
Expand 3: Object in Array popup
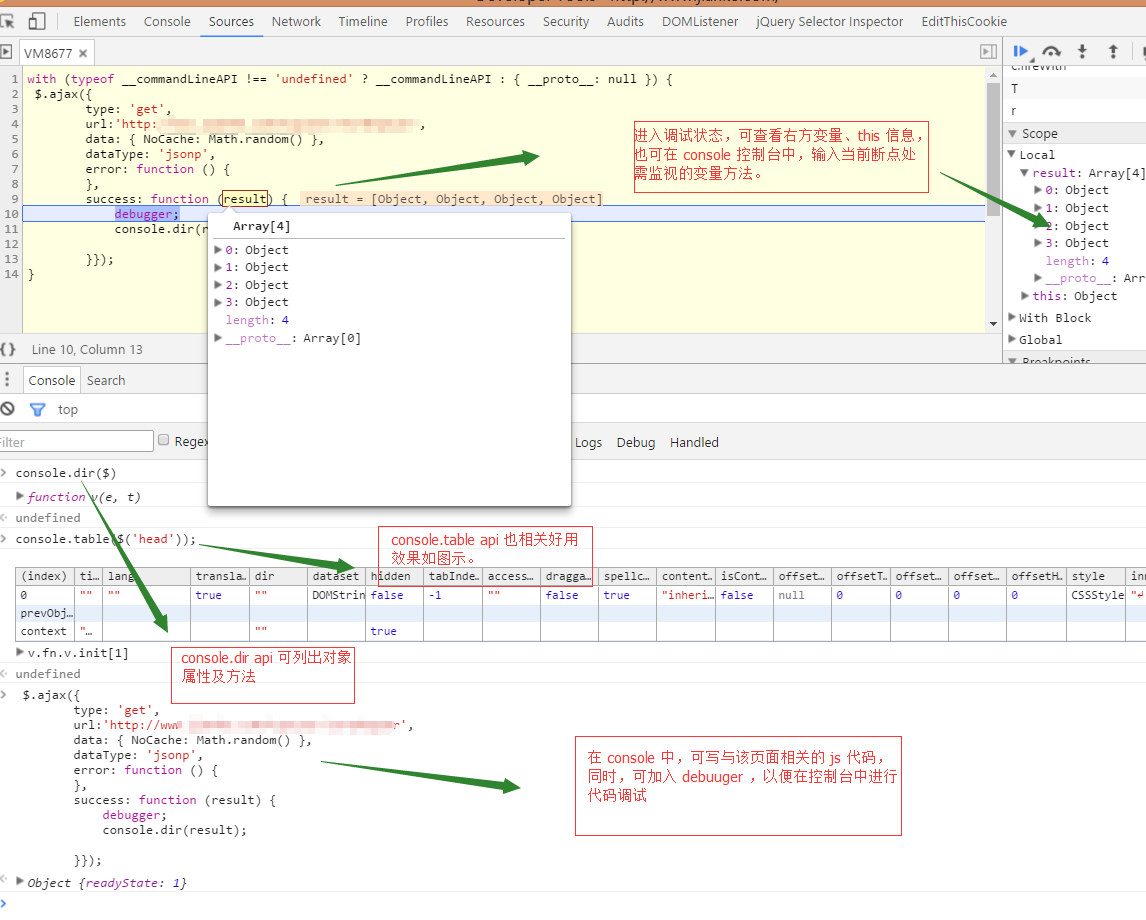[x=218, y=302]
